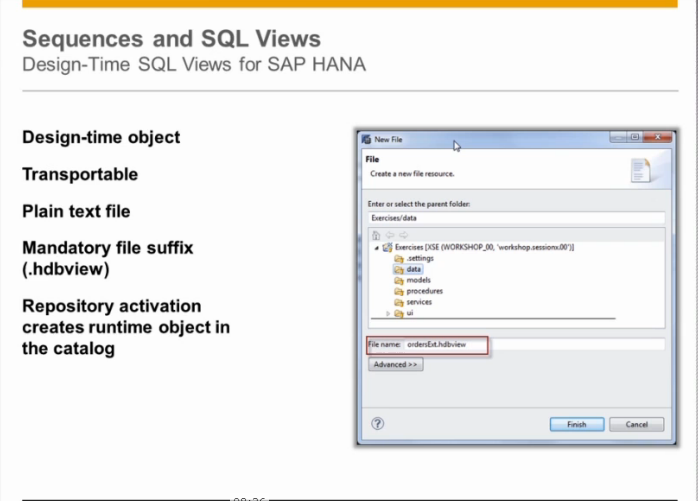Viewport: 698px width, 501px height.
Task: Click 'Enter or select the parent folder' label
Action: click(419, 204)
